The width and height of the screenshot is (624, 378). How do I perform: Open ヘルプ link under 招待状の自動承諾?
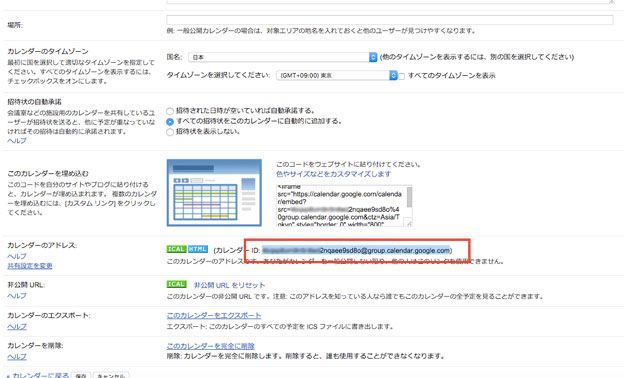click(17, 141)
